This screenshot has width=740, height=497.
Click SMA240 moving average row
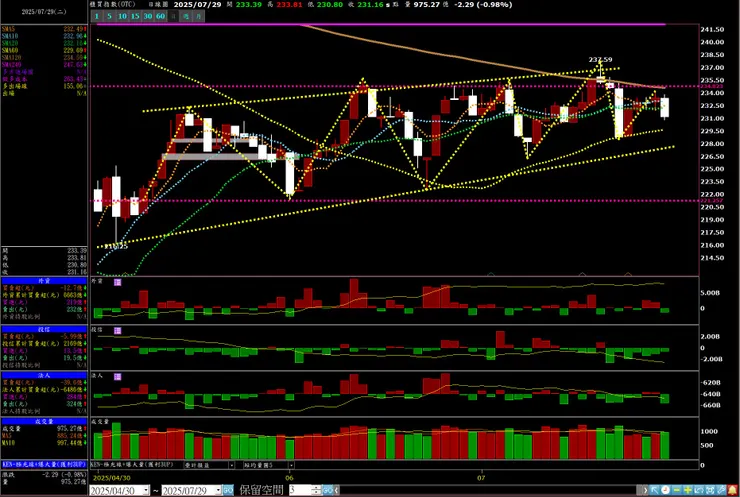pyautogui.click(x=44, y=65)
